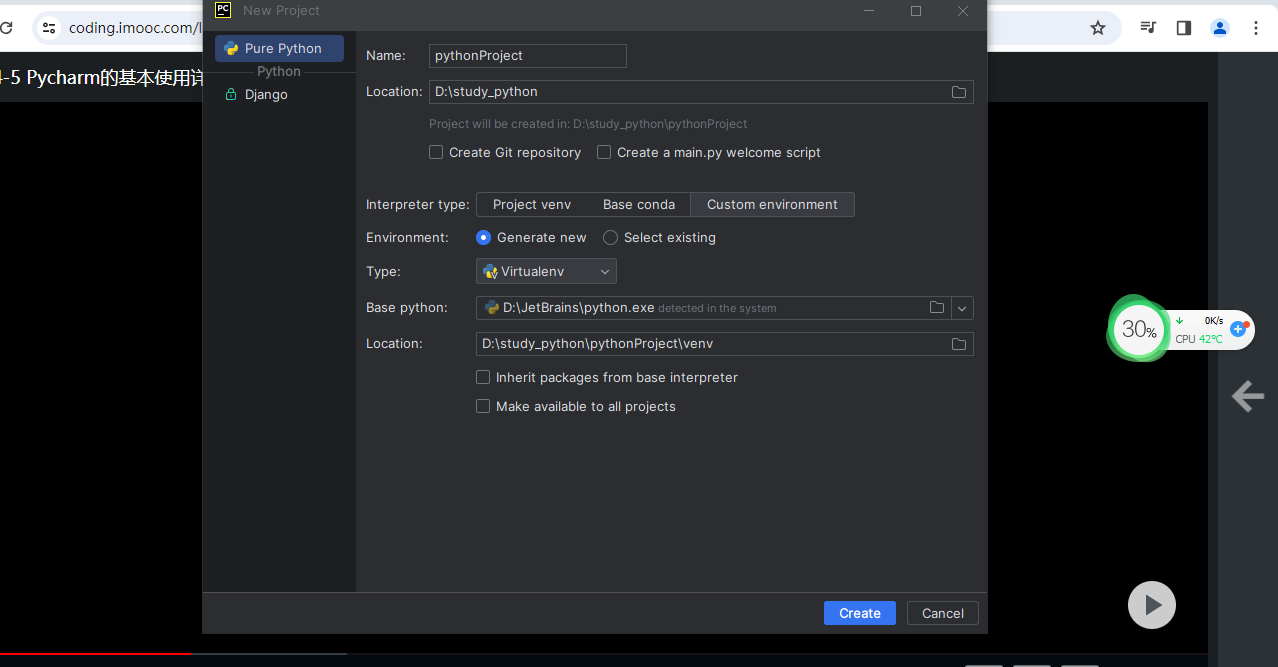Viewport: 1278px width, 667px height.
Task: Play the video in the browser
Action: [x=1152, y=605]
